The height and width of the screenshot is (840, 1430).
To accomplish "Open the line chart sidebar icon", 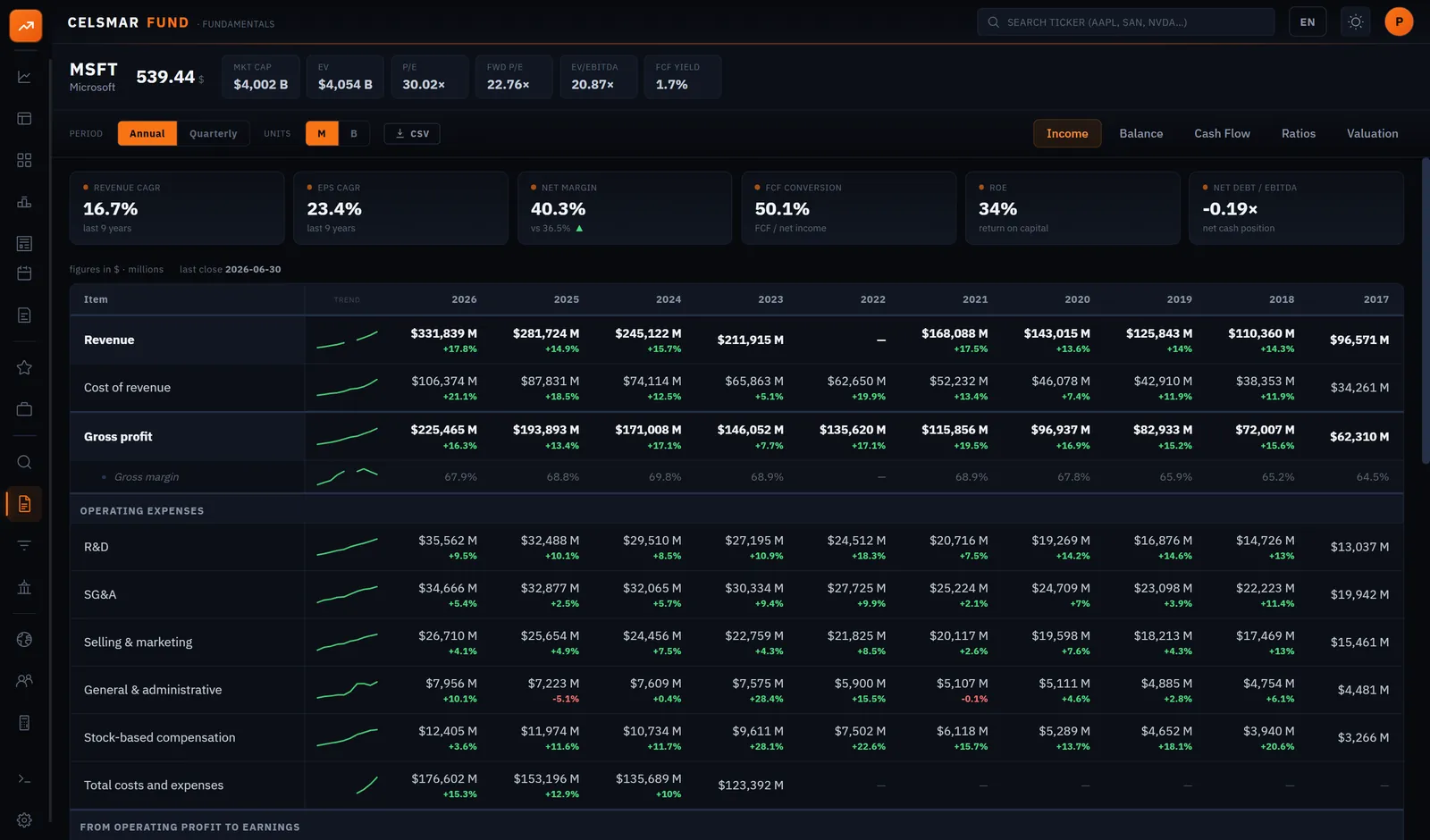I will 24,77.
